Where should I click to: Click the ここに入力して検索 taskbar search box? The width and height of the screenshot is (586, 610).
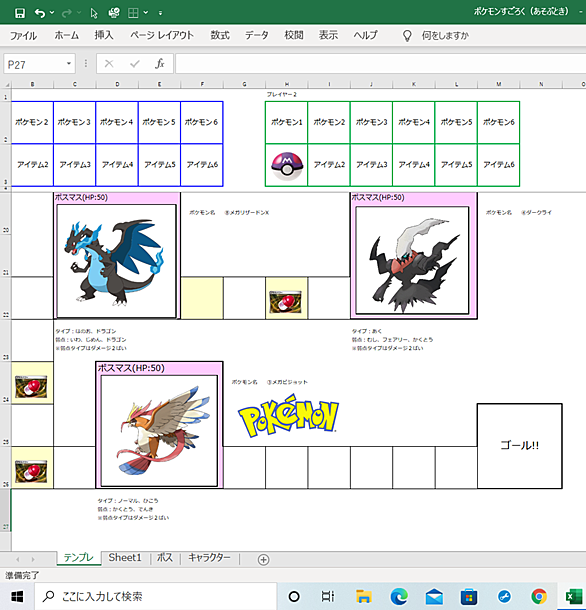point(156,596)
